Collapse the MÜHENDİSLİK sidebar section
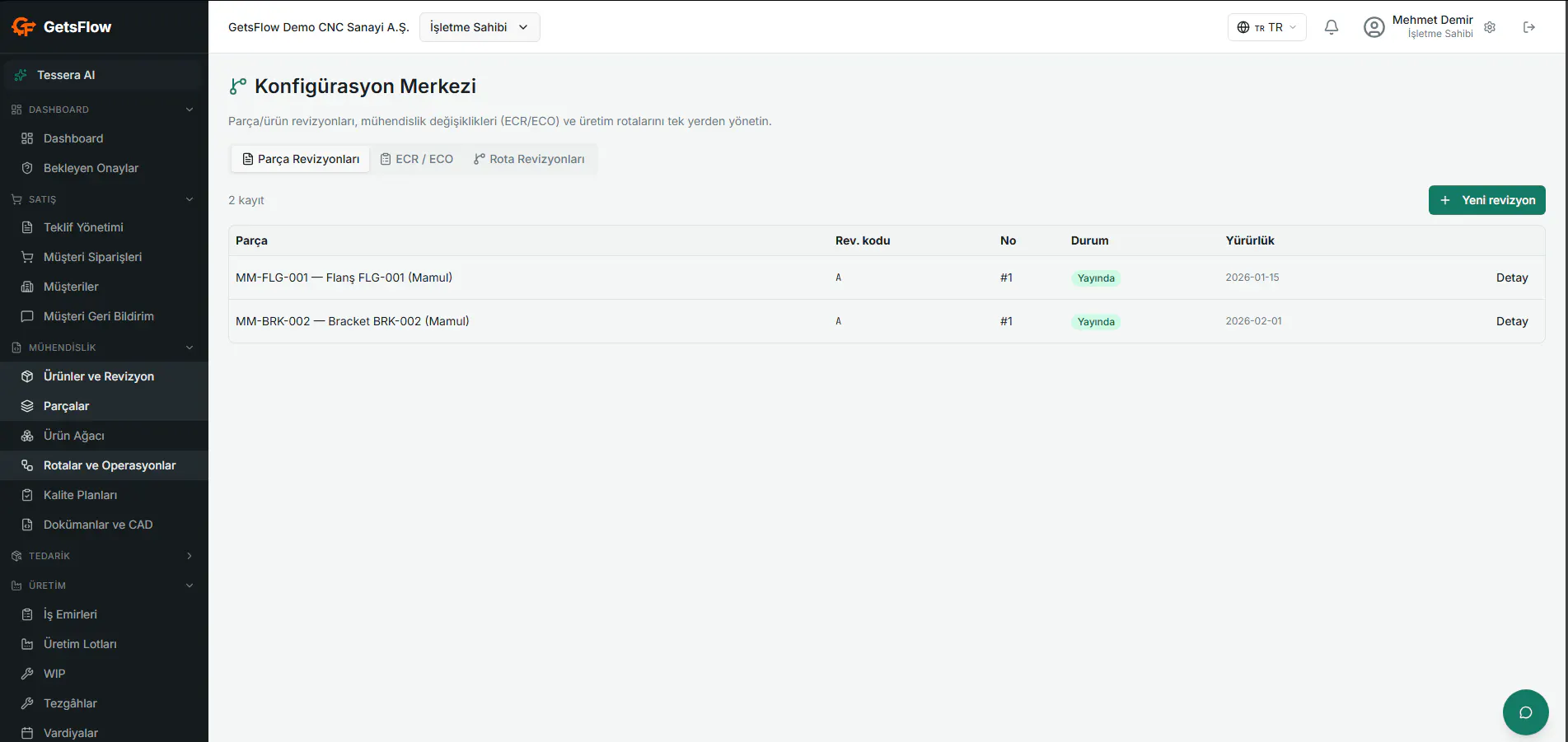Screen dimensions: 1568x742 click(x=190, y=348)
